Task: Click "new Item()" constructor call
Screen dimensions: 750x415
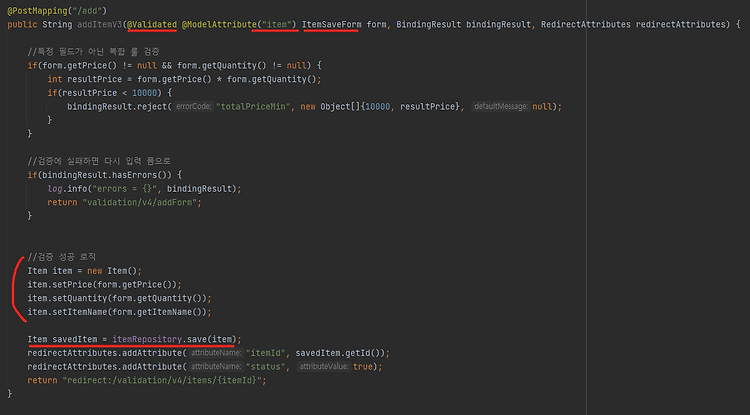Action: (112, 271)
